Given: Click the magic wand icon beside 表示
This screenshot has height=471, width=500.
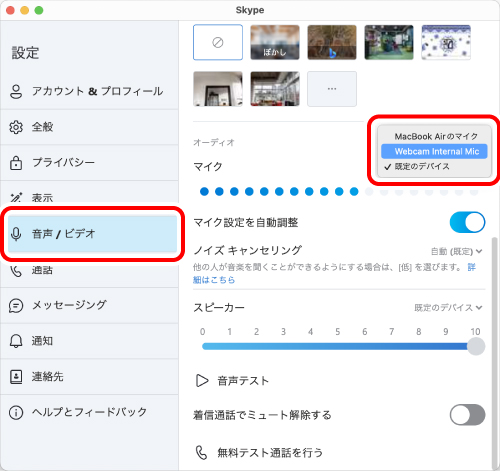Looking at the screenshot, I should (x=16, y=197).
